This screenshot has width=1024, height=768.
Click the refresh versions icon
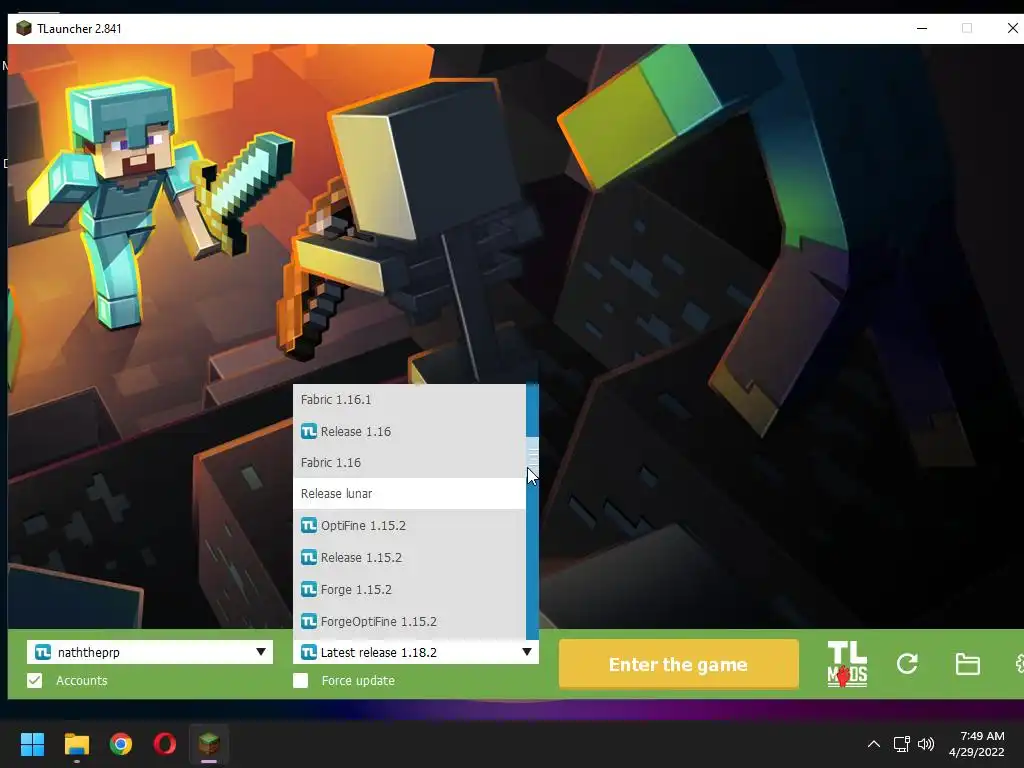click(907, 664)
